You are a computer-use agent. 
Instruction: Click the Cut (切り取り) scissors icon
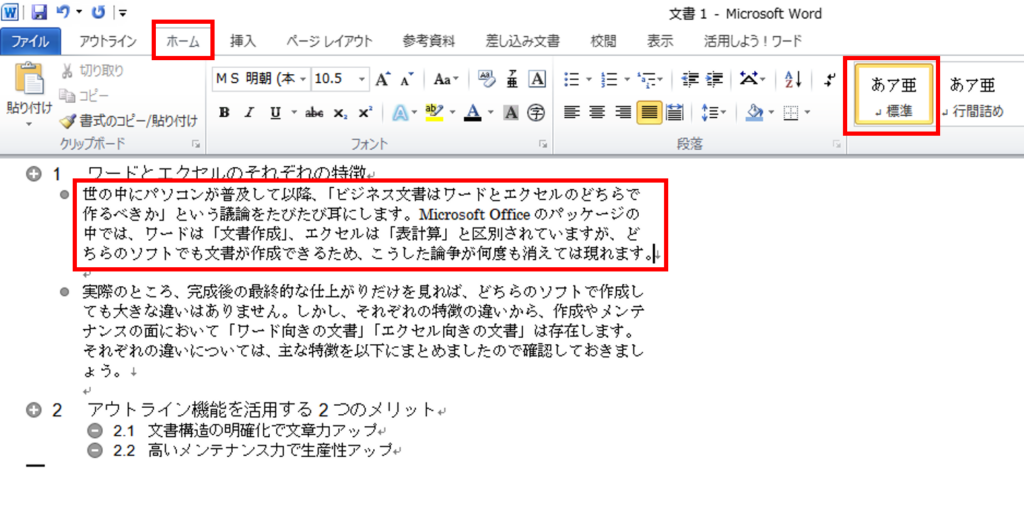tap(67, 71)
